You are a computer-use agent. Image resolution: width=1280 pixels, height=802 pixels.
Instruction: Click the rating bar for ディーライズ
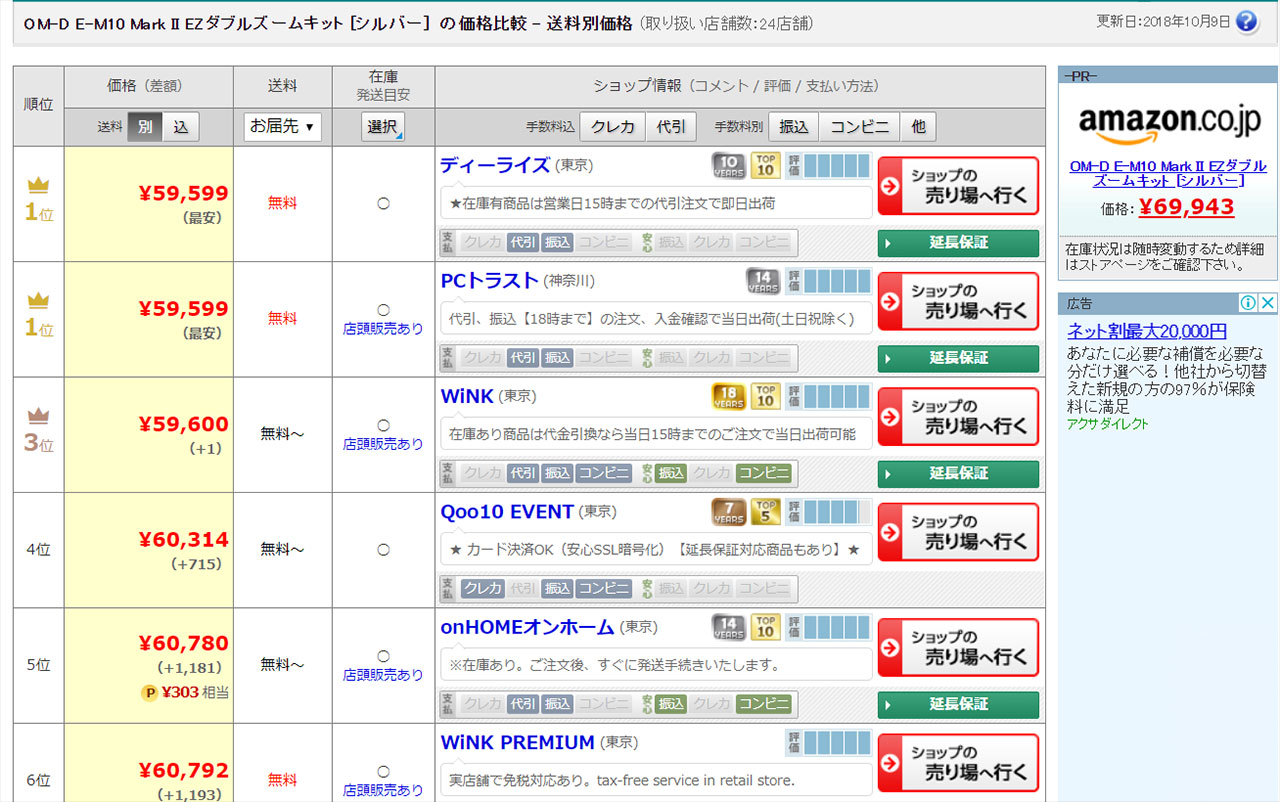point(828,166)
